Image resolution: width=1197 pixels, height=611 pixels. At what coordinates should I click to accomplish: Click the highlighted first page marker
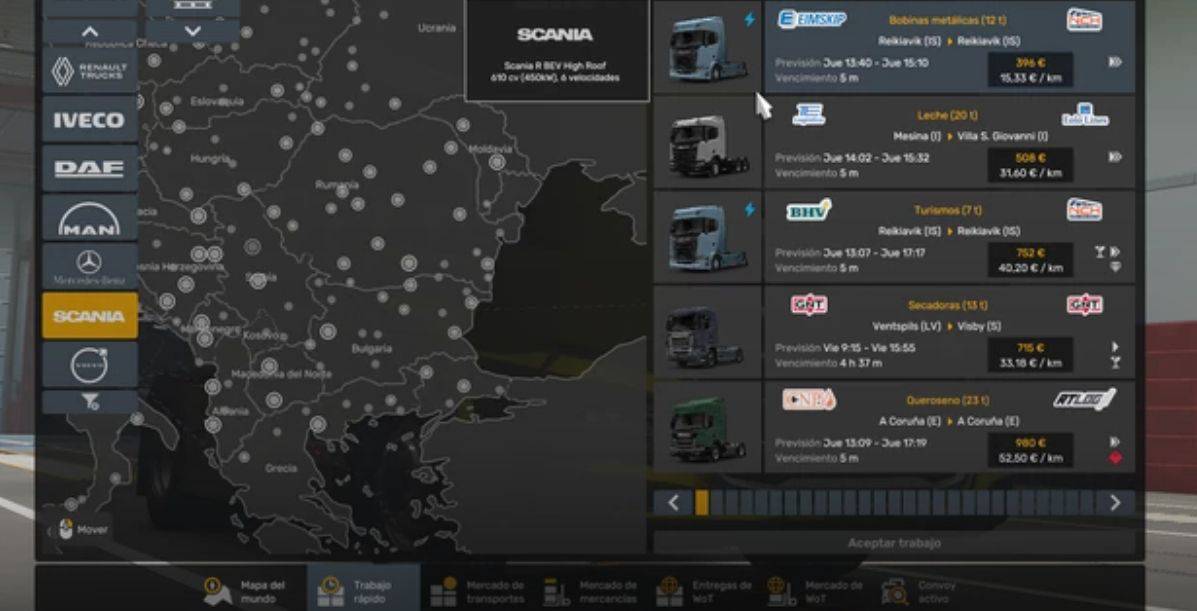[x=702, y=503]
